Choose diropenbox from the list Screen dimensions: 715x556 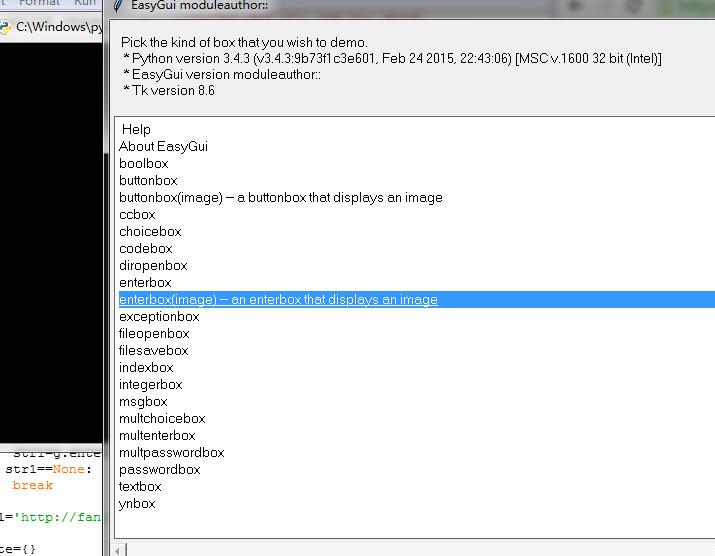tap(153, 265)
